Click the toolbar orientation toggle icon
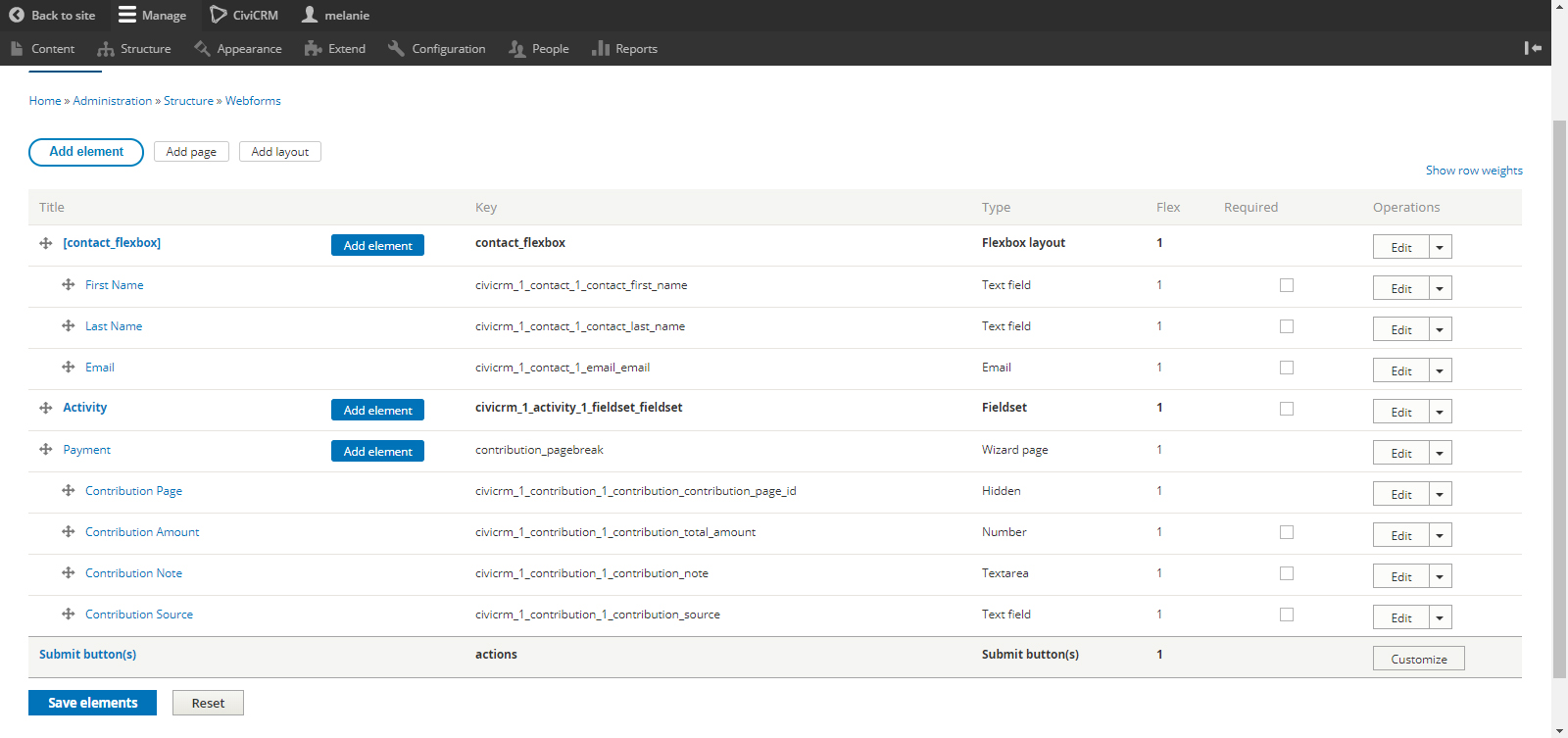 click(1534, 48)
